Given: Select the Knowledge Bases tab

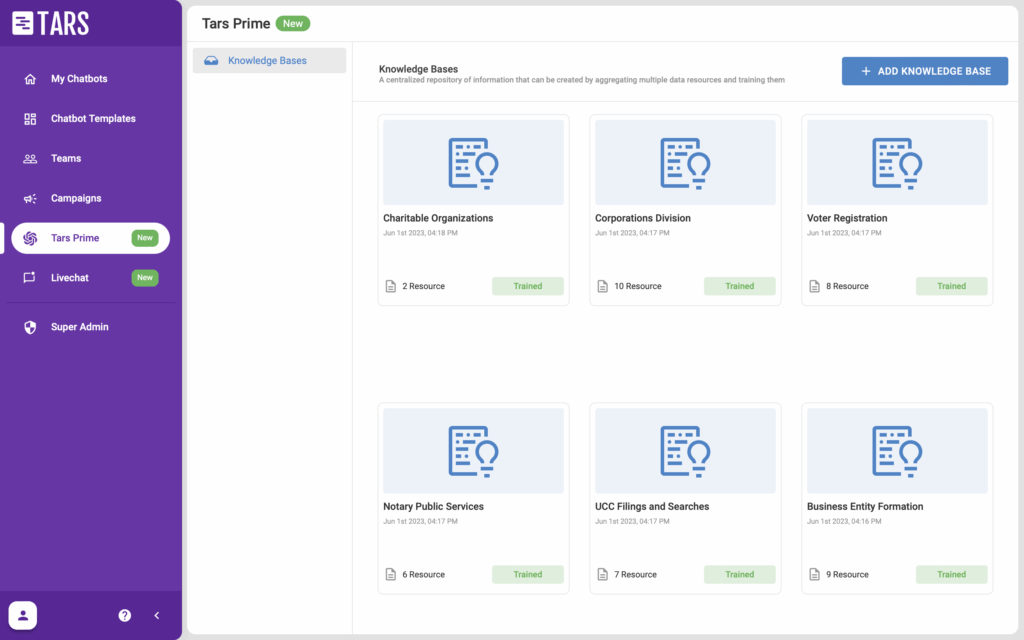Looking at the screenshot, I should [x=268, y=61].
